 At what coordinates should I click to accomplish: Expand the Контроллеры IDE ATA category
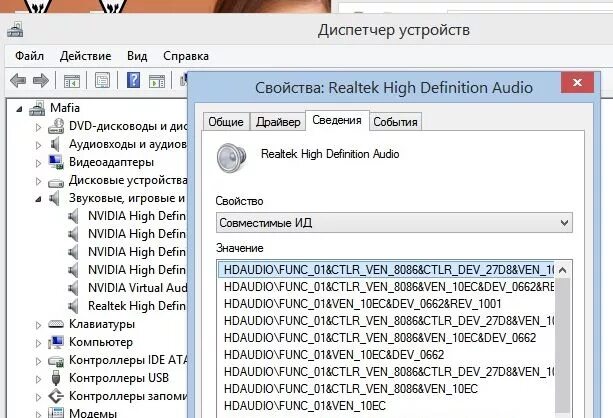(38, 361)
